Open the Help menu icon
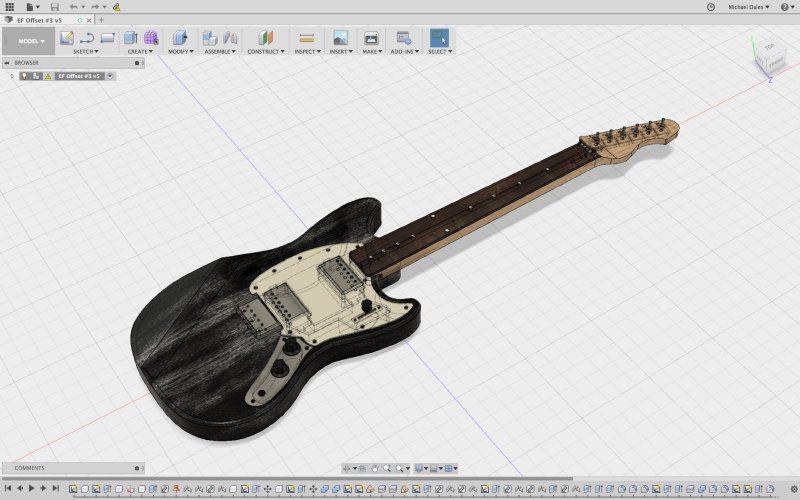 click(786, 7)
